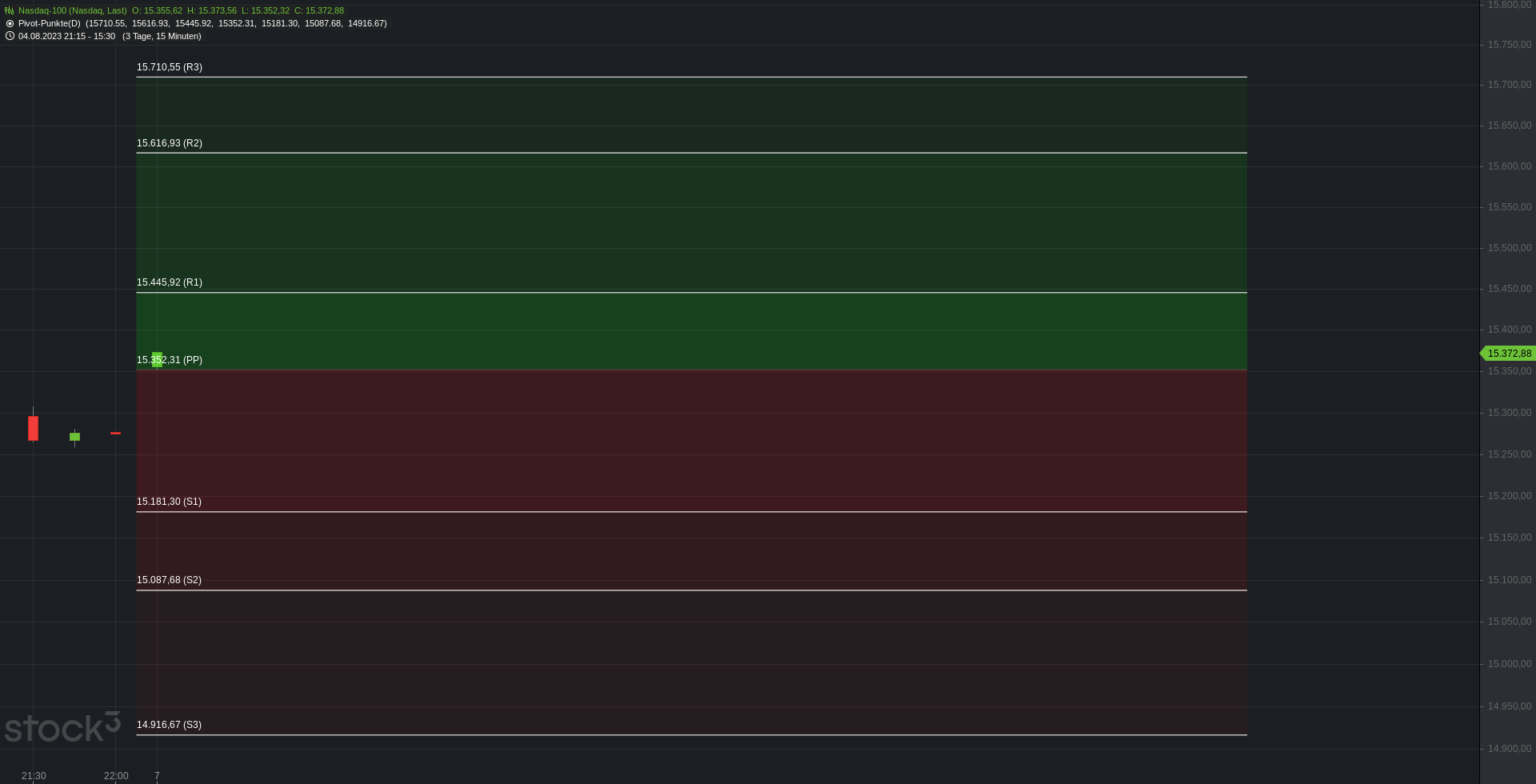Select the 04.08.2023 21:15 - 15:30 time range

click(x=66, y=36)
